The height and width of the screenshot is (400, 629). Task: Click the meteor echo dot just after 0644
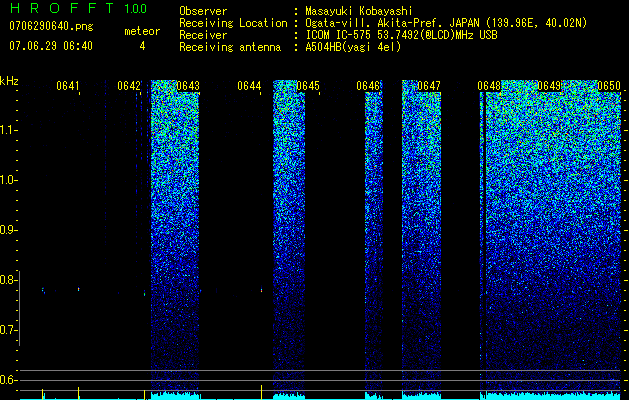pos(262,289)
